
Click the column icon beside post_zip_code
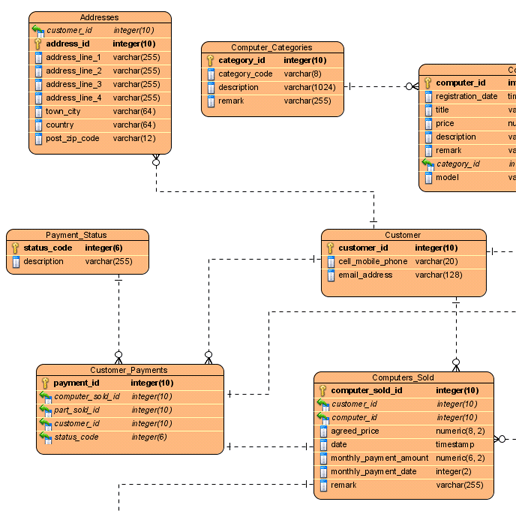(39, 139)
